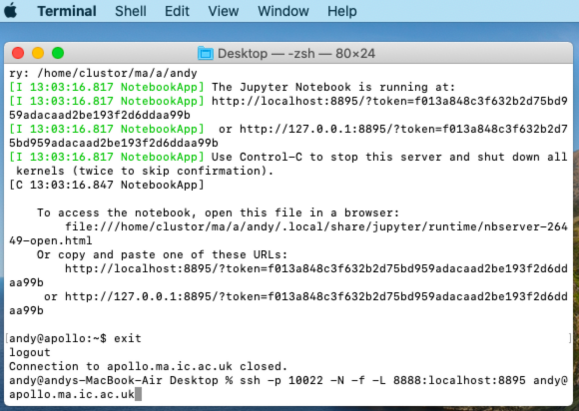Viewport: 579px width, 411px height.
Task: Click the 'logout' text line
Action: point(30,353)
